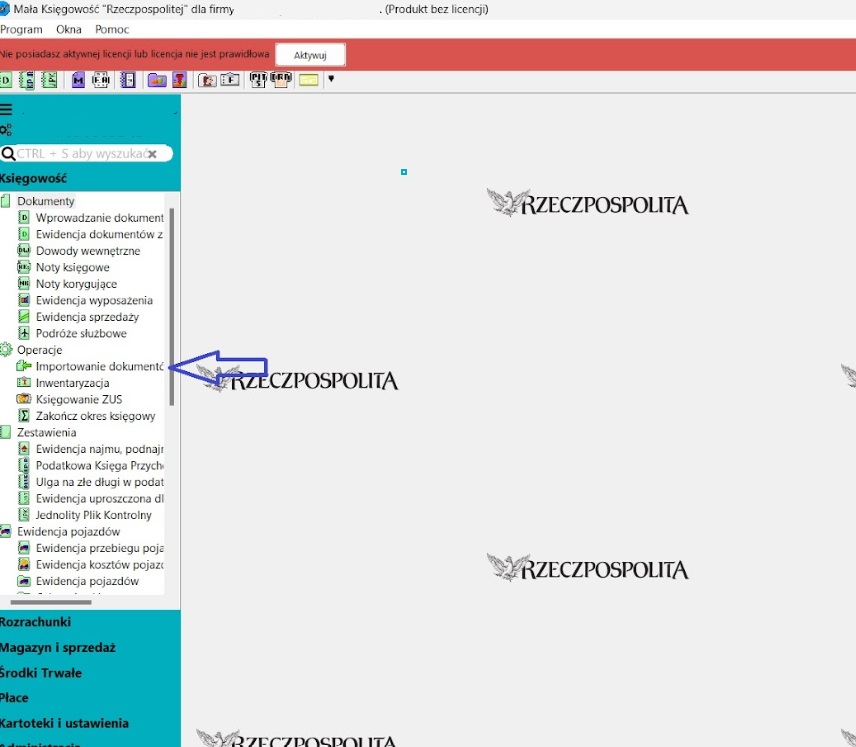
Task: Click the Noty korygujące row icon
Action: tap(23, 283)
